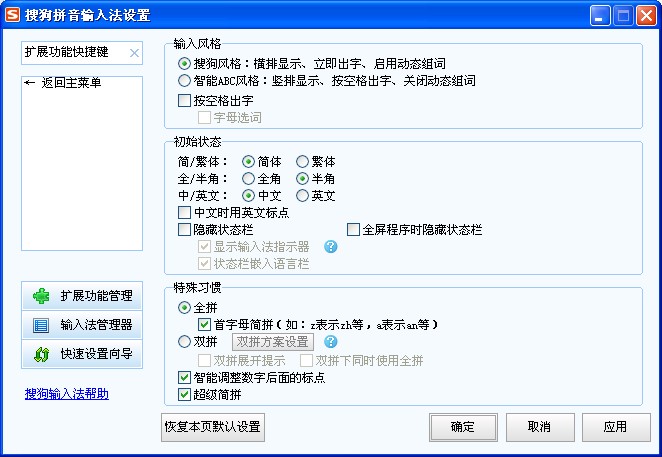The height and width of the screenshot is (457, 662).
Task: Open 扩展功能管理 button
Action: pyautogui.click(x=82, y=296)
